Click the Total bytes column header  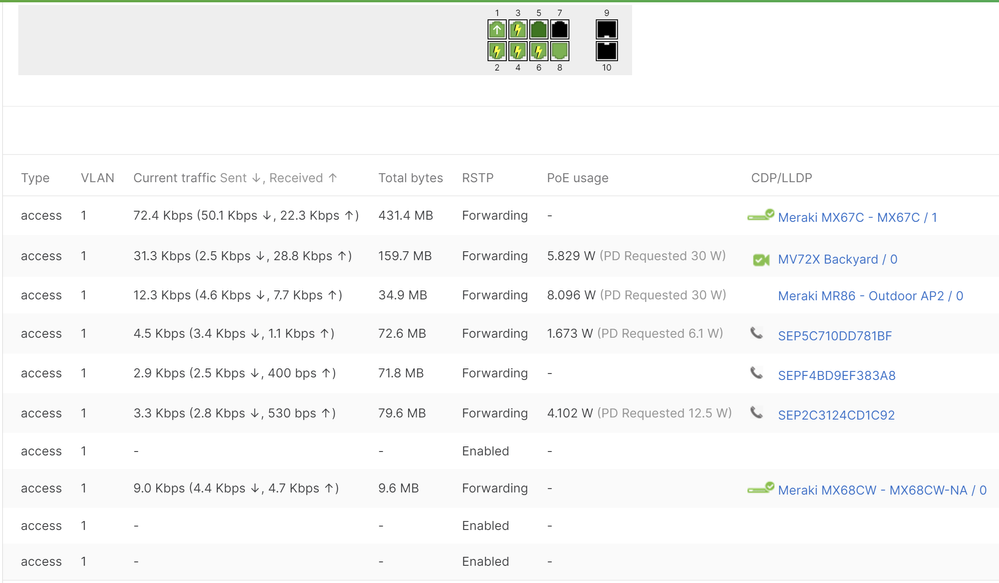click(410, 178)
